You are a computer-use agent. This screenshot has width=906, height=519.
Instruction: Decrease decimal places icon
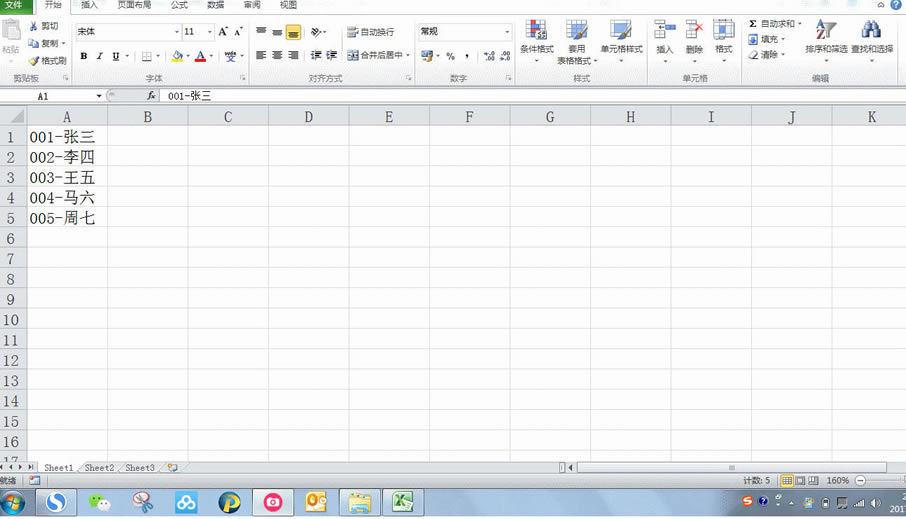(506, 56)
